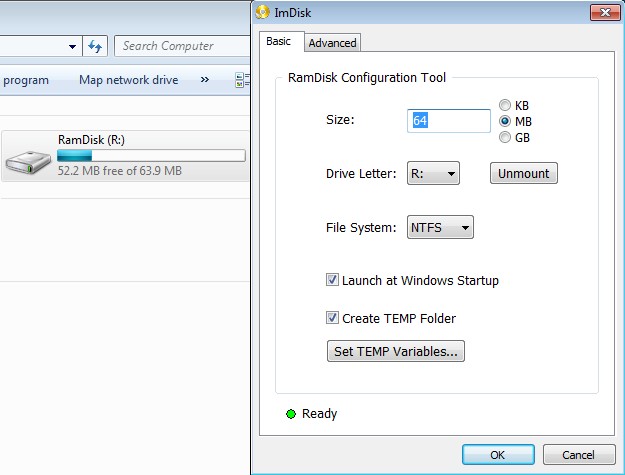This screenshot has height=475, width=625.
Task: Switch to the Advanced tab
Action: (332, 43)
